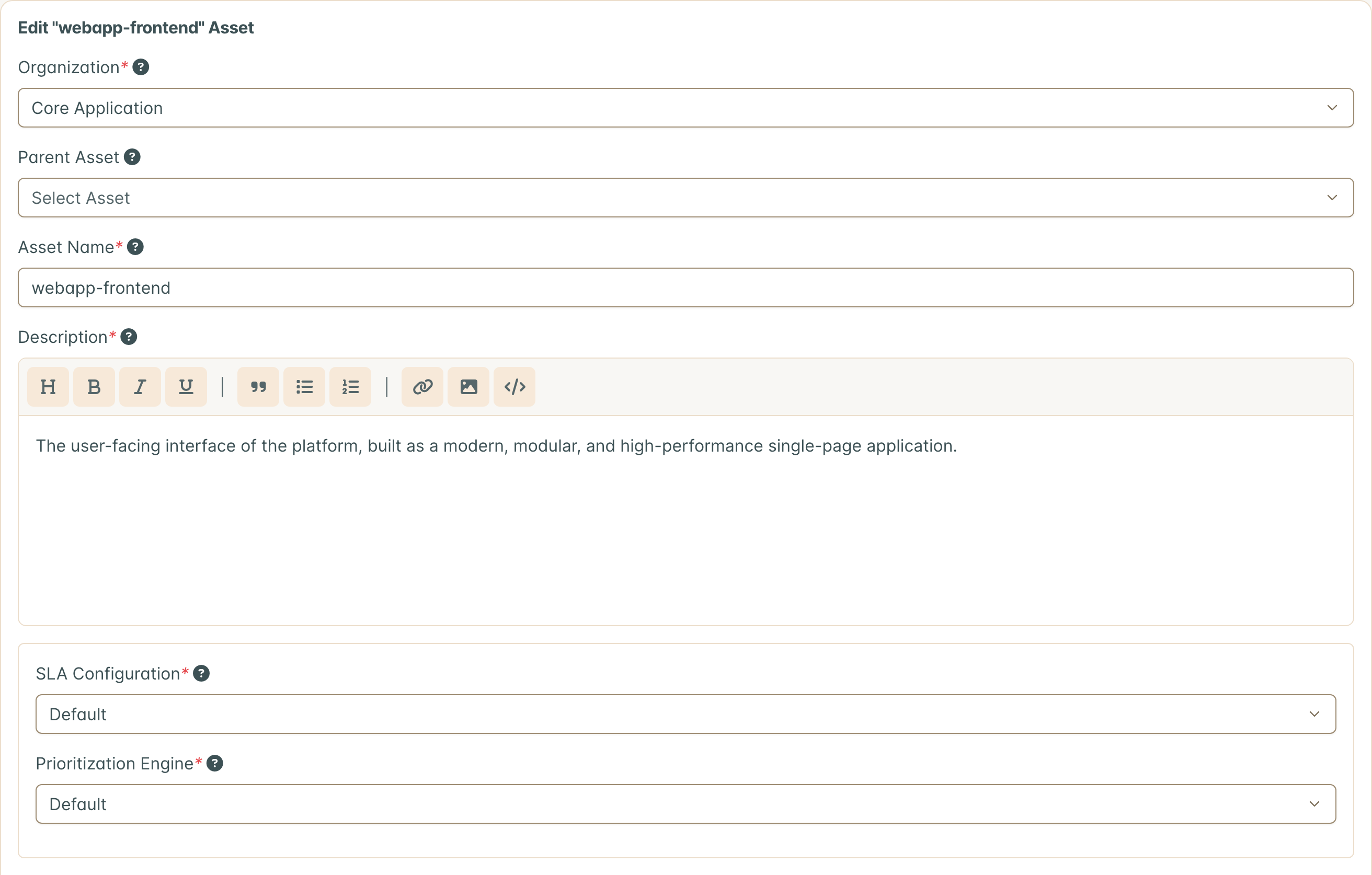
Task: Apply heading format in Description editor
Action: click(x=48, y=387)
